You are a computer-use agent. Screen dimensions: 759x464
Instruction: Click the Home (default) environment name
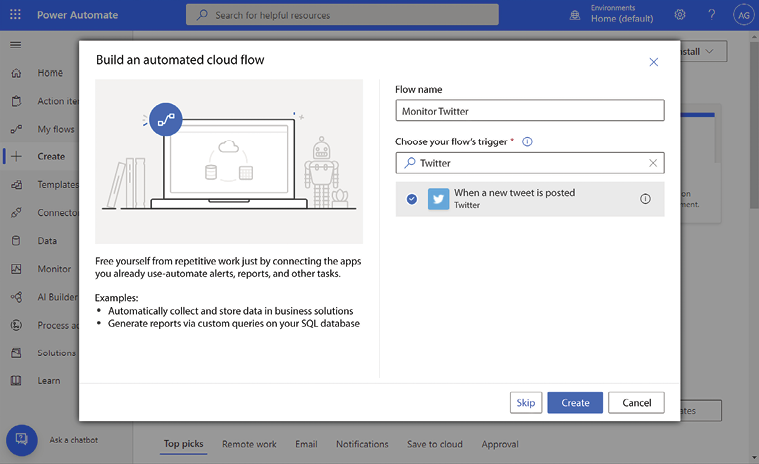[x=622, y=19]
